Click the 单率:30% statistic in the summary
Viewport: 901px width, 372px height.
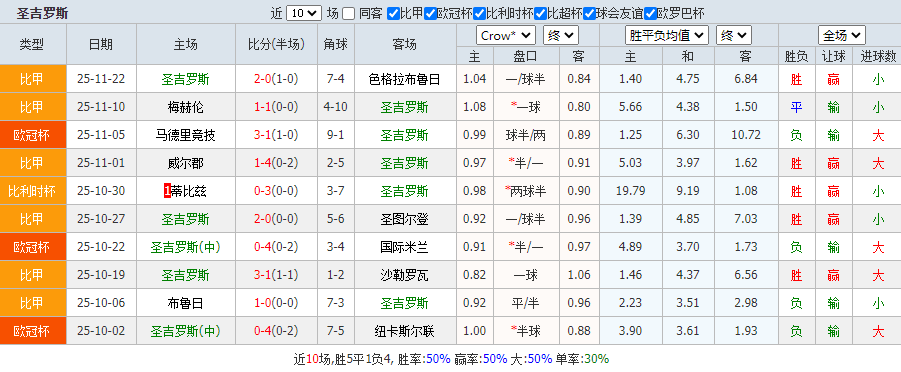point(582,359)
